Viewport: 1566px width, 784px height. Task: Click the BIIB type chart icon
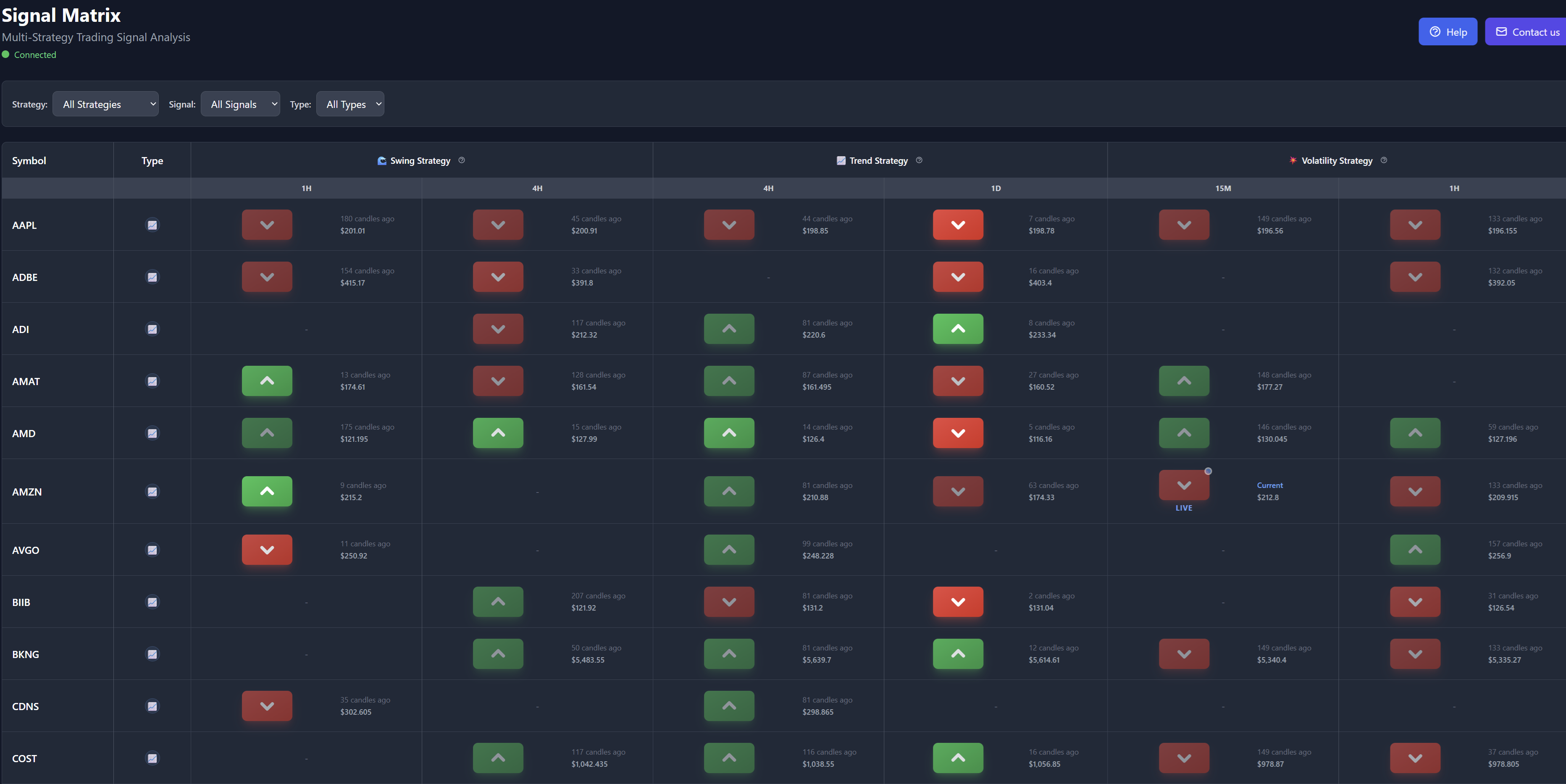[x=152, y=602]
